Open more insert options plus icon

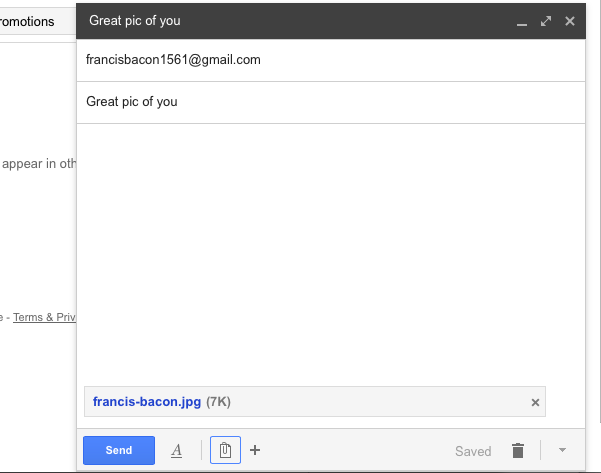click(x=255, y=450)
